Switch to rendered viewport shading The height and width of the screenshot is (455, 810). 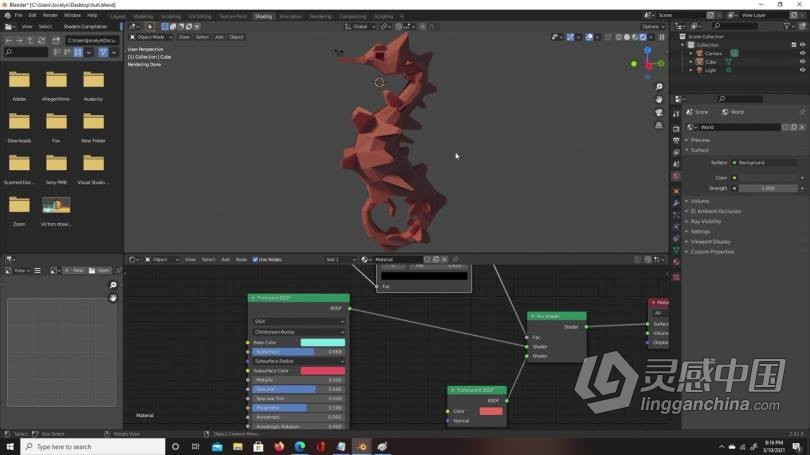pos(643,37)
